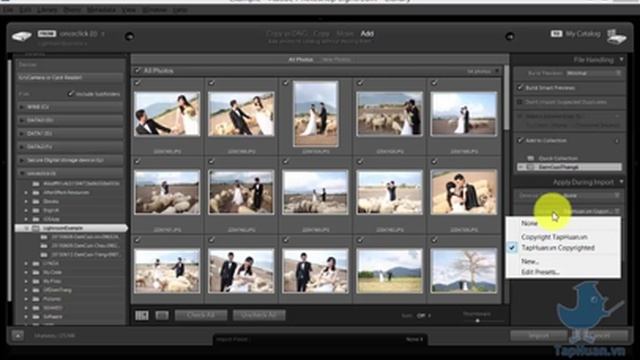Toggle Don't Import Suspected Duplicates checkbox

(520, 102)
